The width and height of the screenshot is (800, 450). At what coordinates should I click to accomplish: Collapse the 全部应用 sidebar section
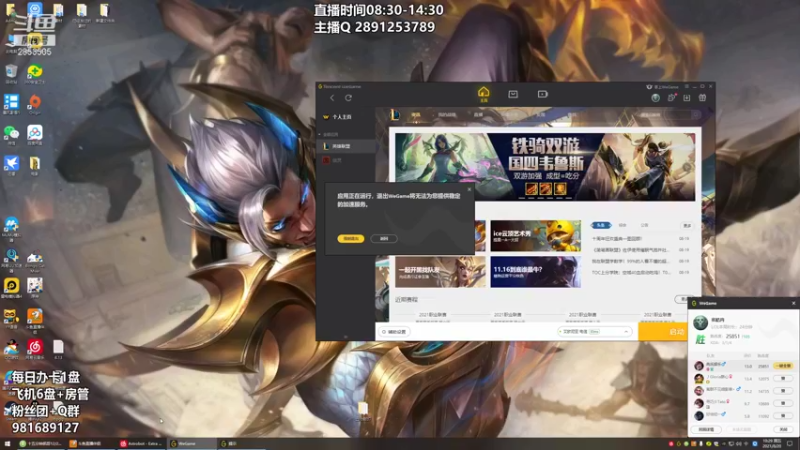tap(329, 134)
